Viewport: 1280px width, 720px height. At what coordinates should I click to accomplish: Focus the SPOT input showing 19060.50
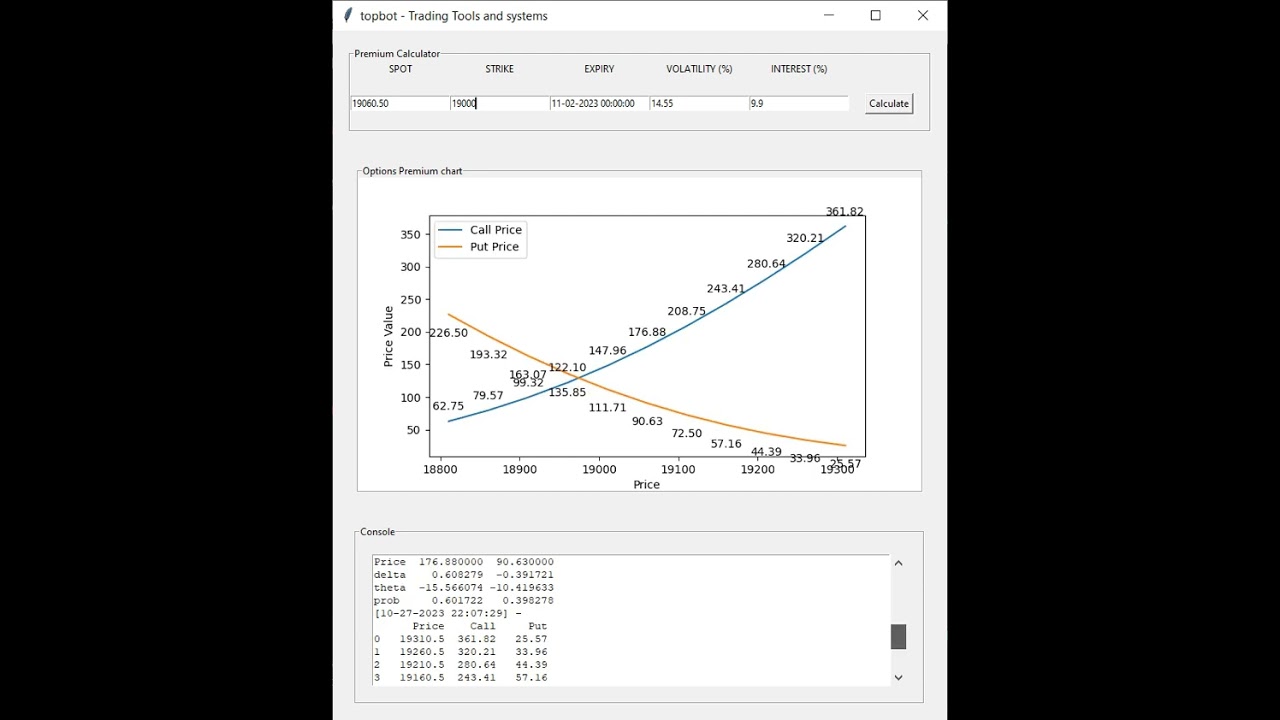point(400,103)
